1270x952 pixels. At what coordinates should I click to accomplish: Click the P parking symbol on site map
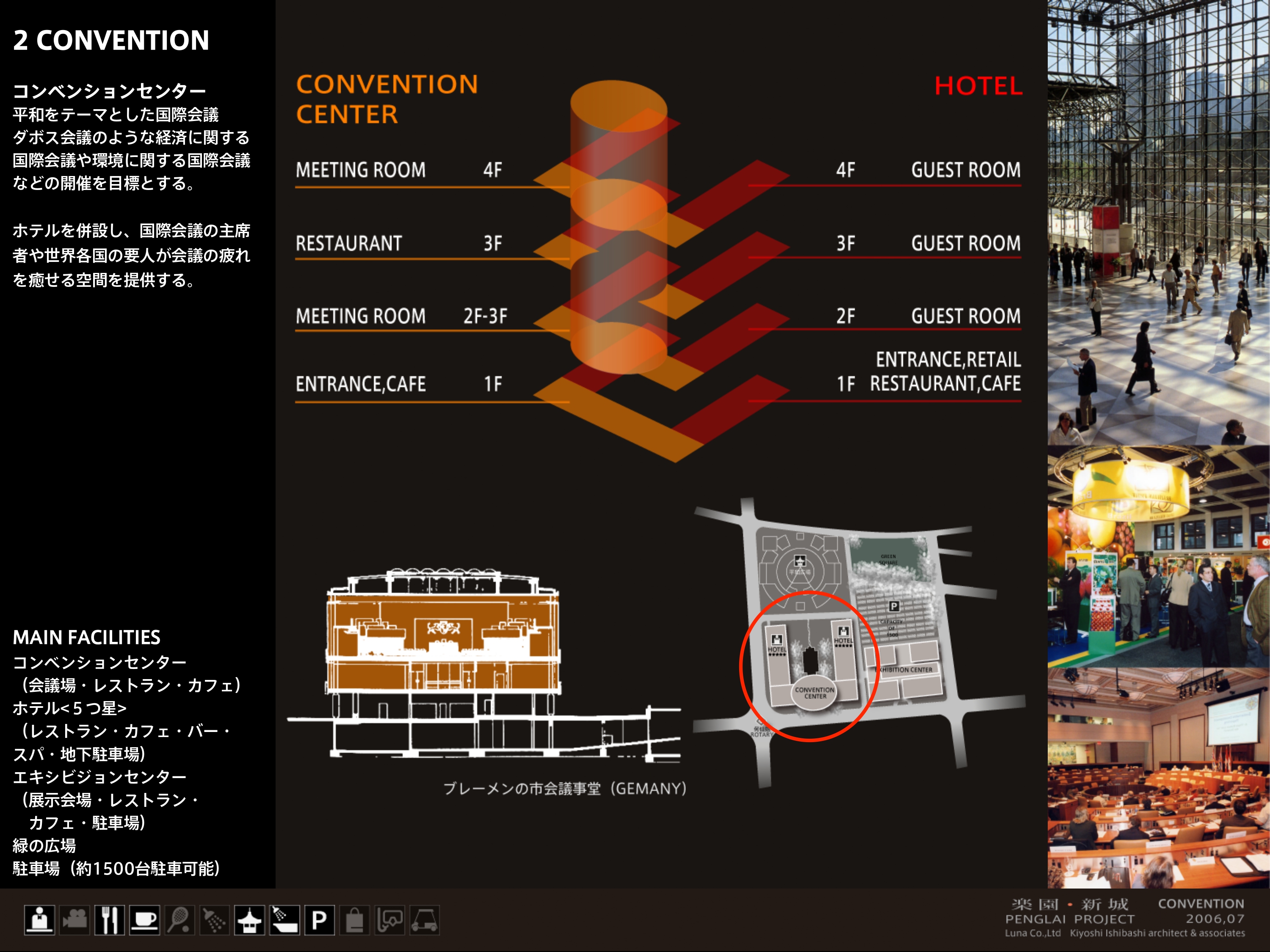point(894,606)
